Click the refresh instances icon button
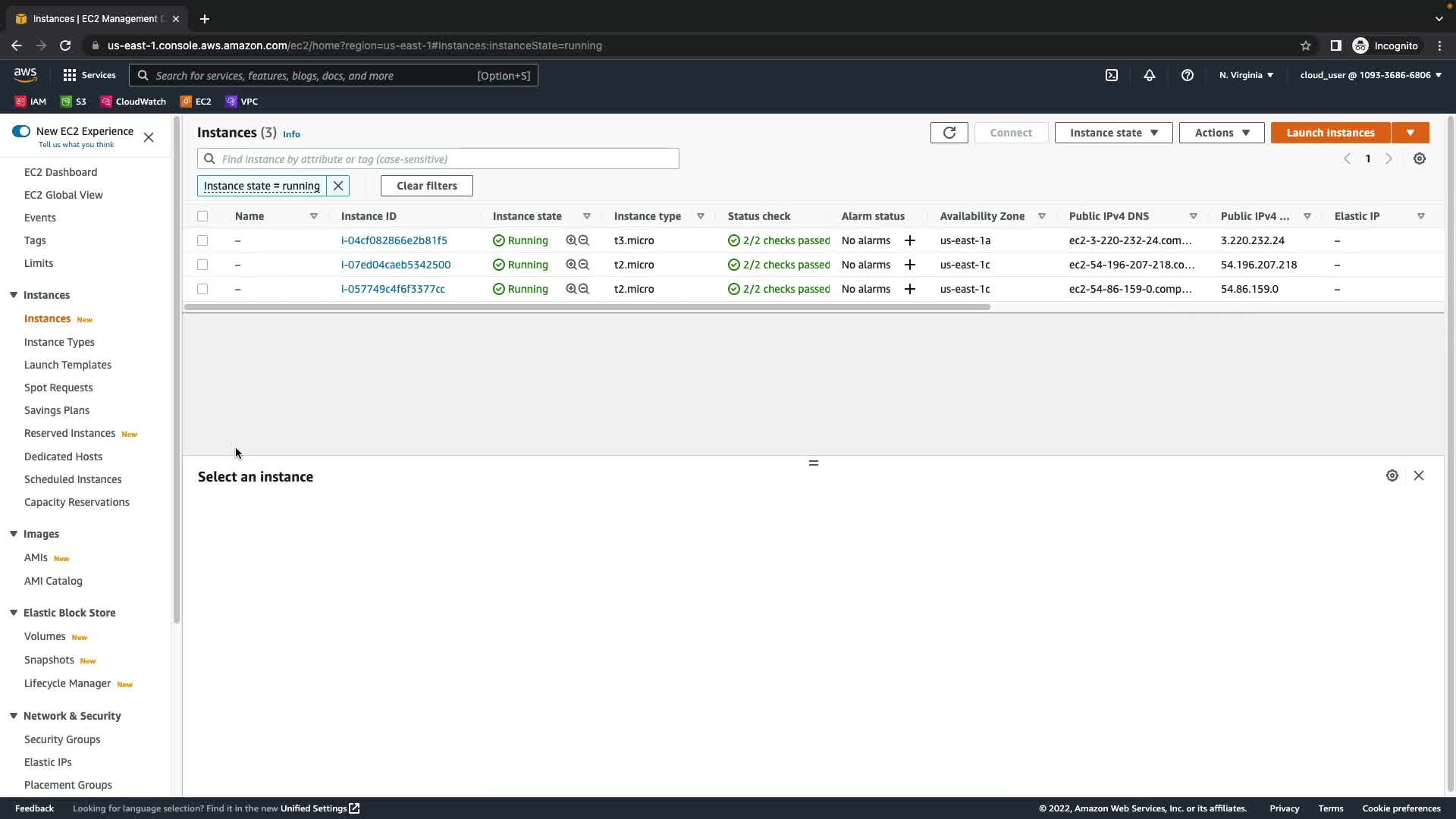This screenshot has height=819, width=1456. click(949, 133)
